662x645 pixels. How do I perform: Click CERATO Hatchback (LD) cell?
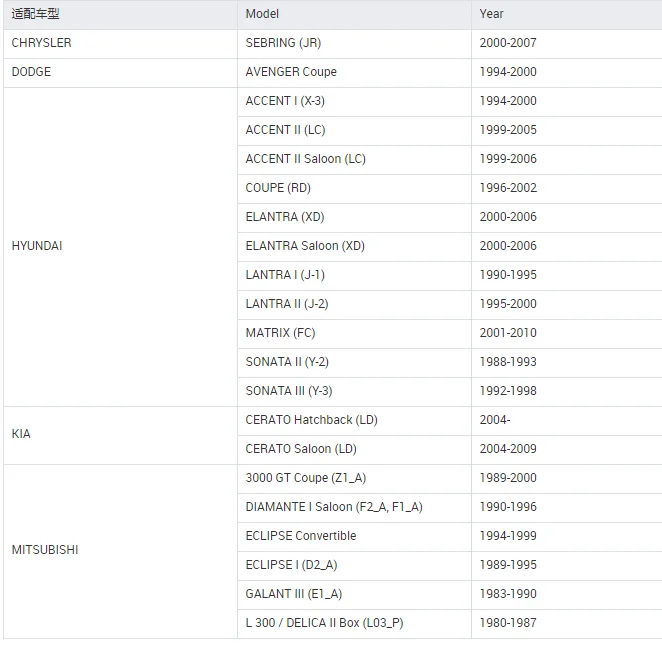click(354, 421)
